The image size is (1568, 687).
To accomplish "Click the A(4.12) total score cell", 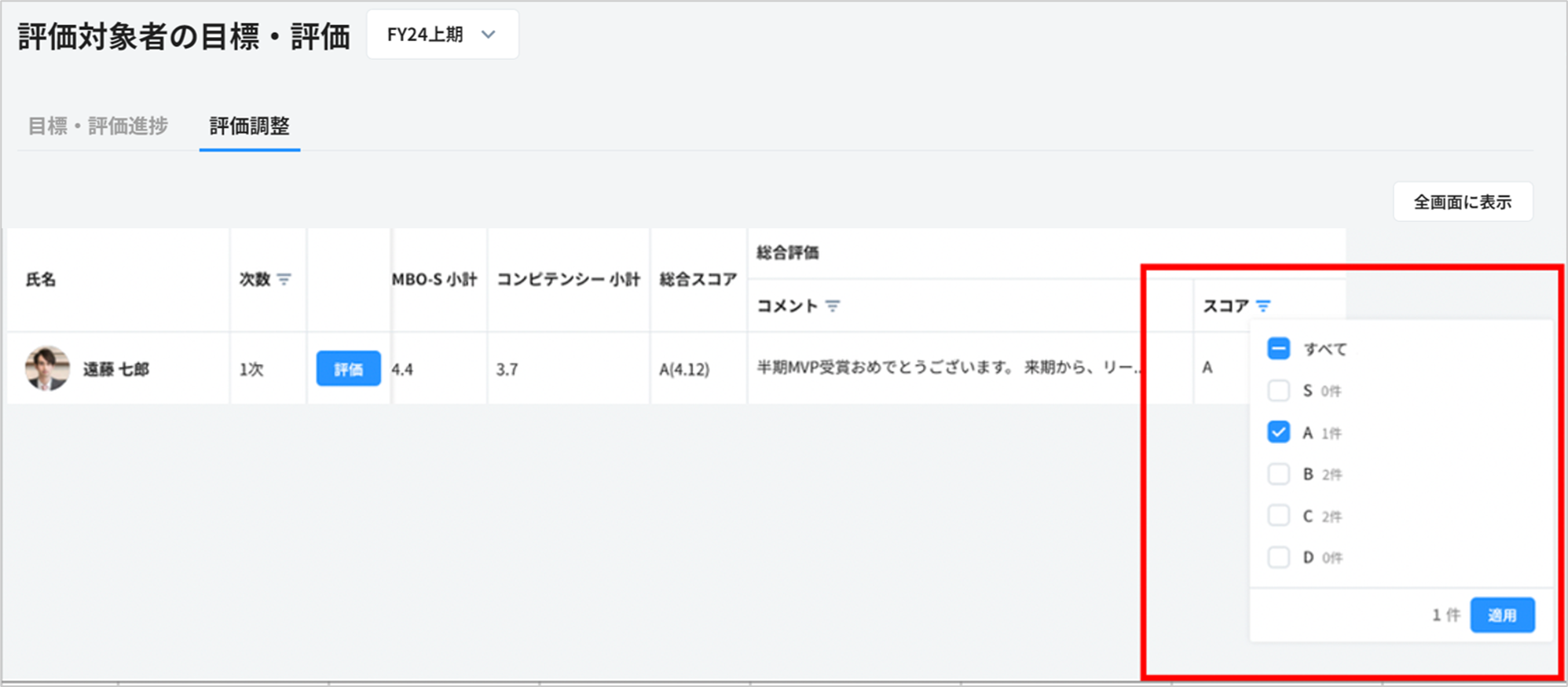I will [684, 369].
